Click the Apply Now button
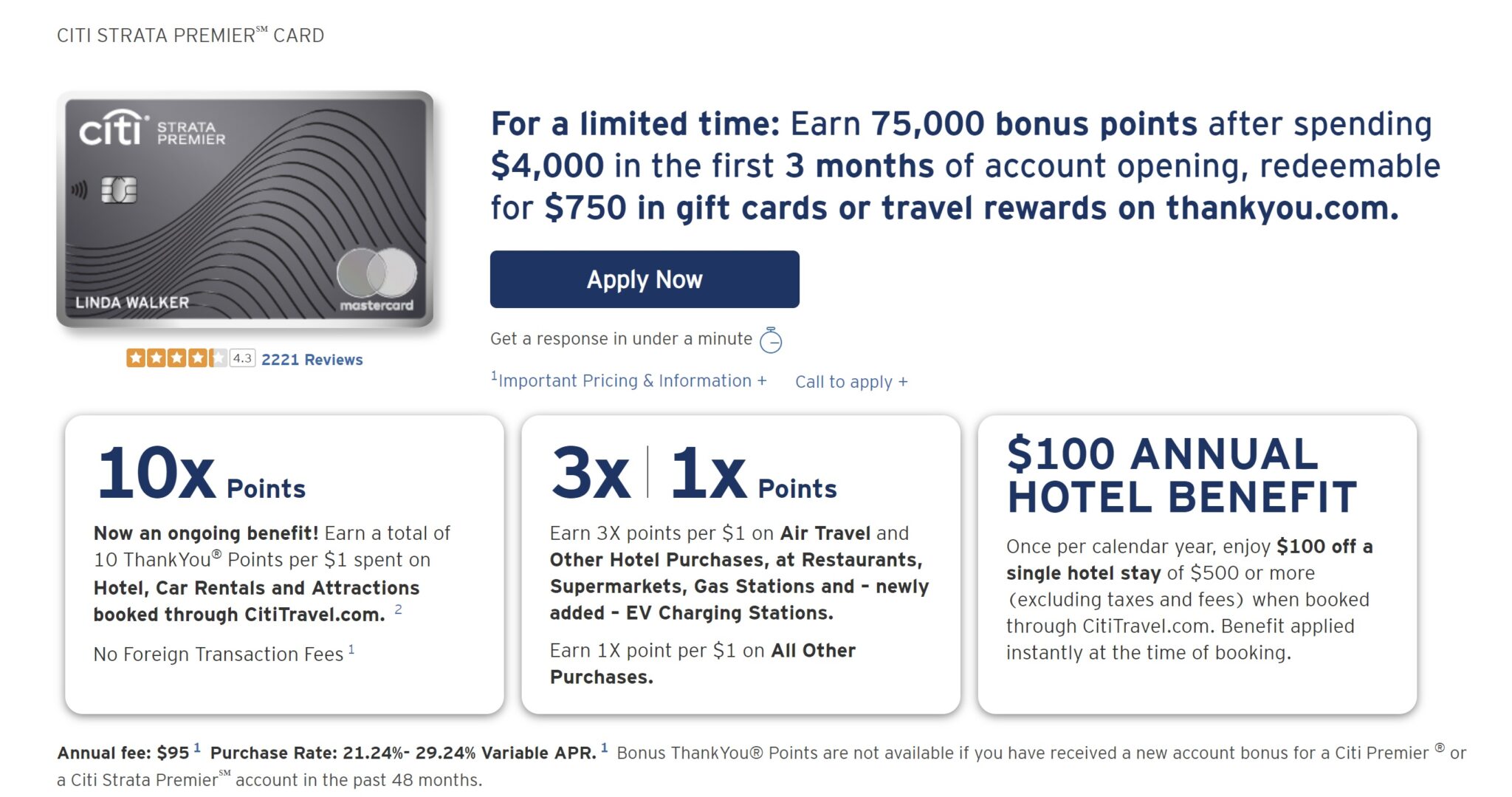The width and height of the screenshot is (1512, 797). 644,279
